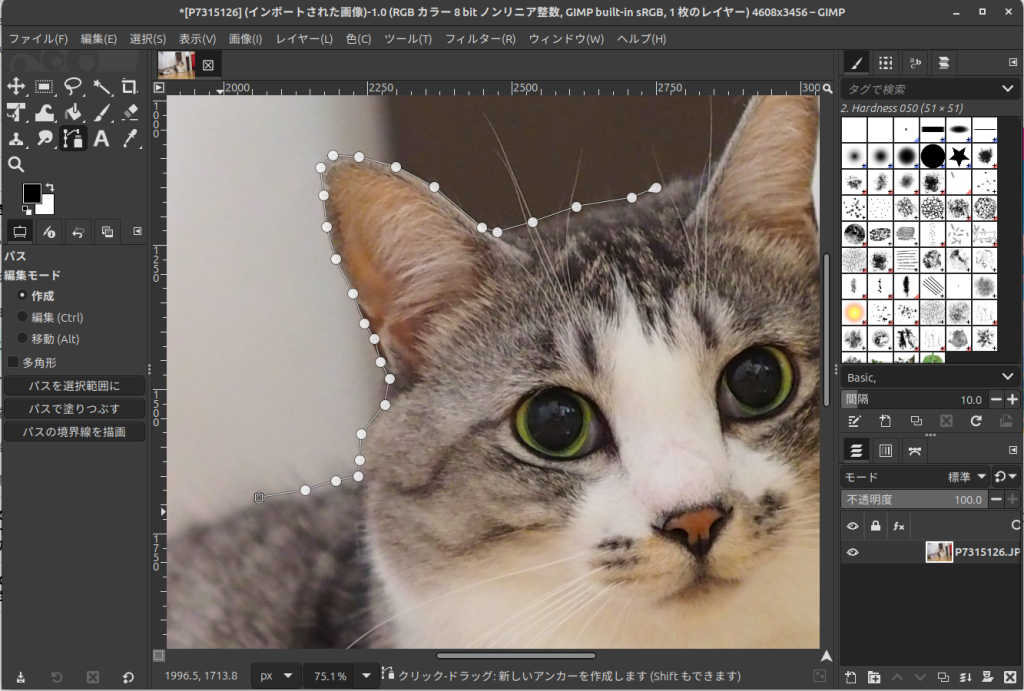Select the Fuzzy Select magic wand tool

[101, 87]
